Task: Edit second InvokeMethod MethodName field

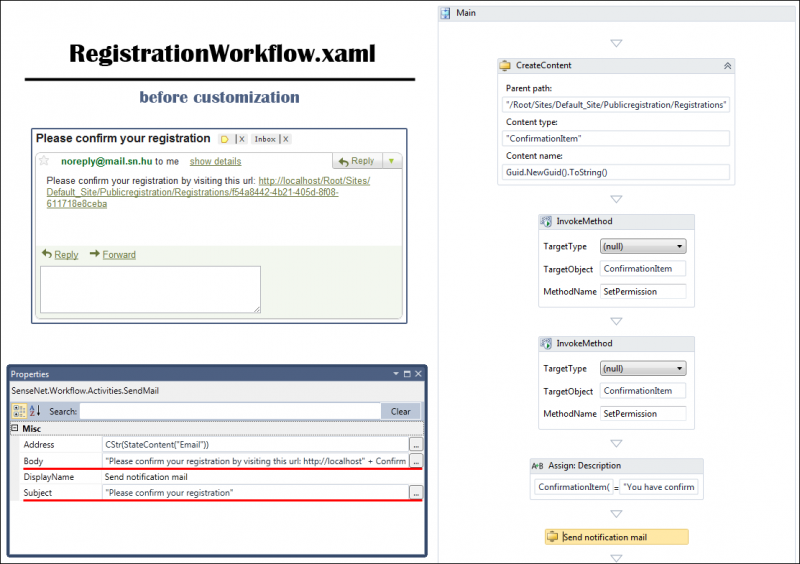Action: pyautogui.click(x=643, y=413)
